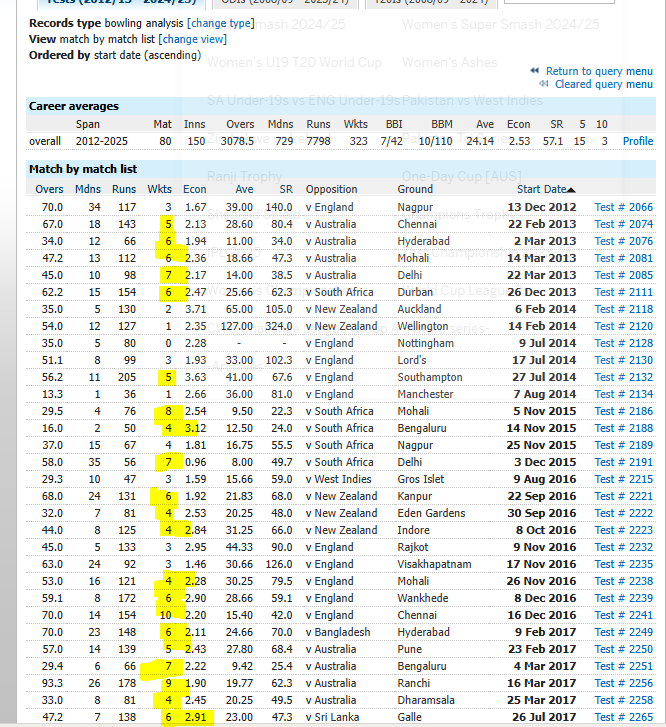This screenshot has height=727, width=666.
Task: Open scorecard Test # 2235
Action: (x=623, y=564)
